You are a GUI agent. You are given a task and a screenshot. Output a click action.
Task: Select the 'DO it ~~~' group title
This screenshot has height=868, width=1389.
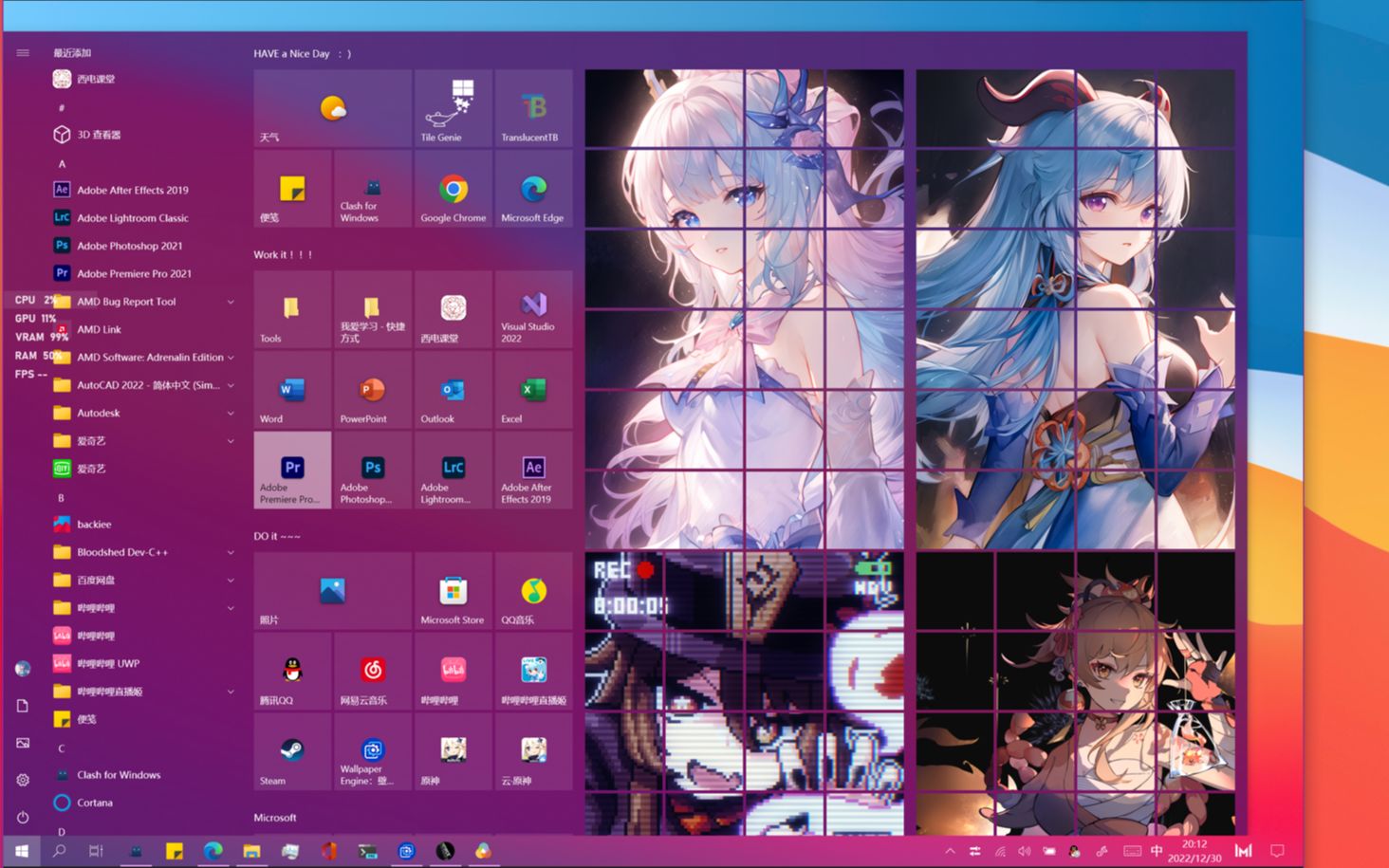click(x=277, y=536)
